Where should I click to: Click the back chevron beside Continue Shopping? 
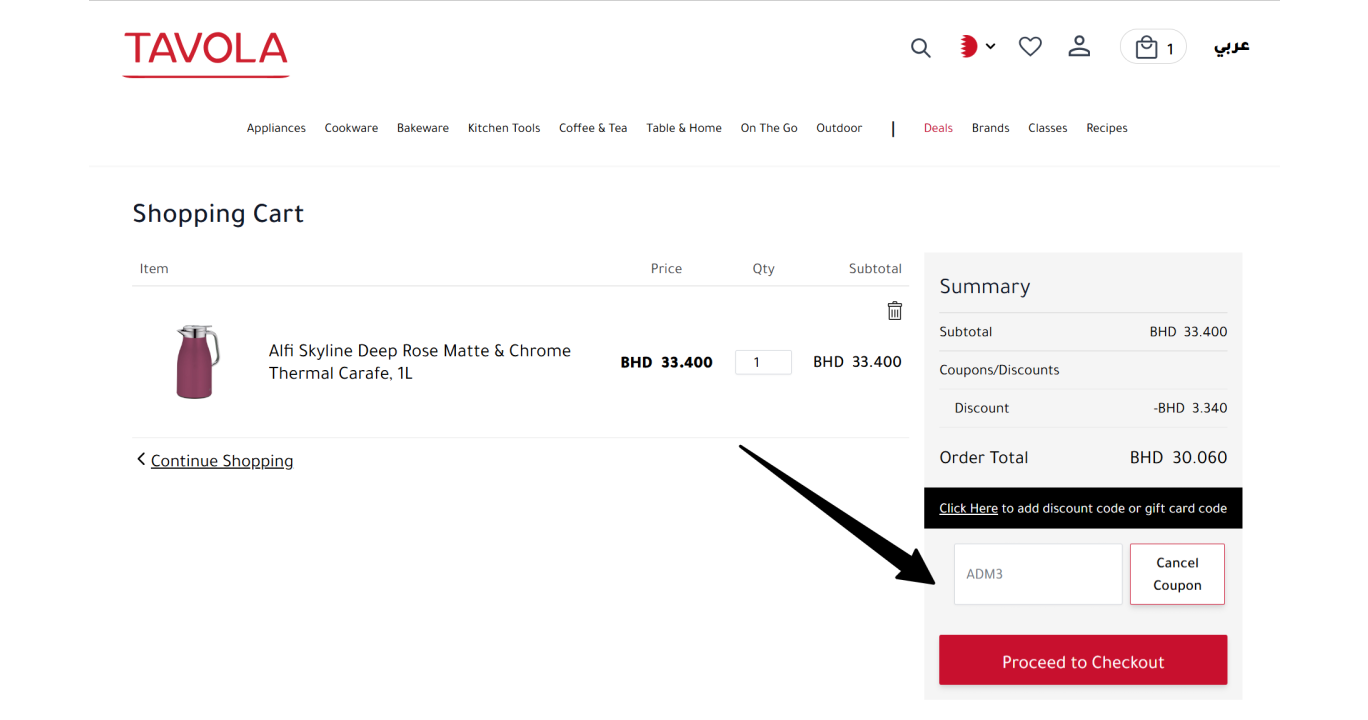[141, 460]
